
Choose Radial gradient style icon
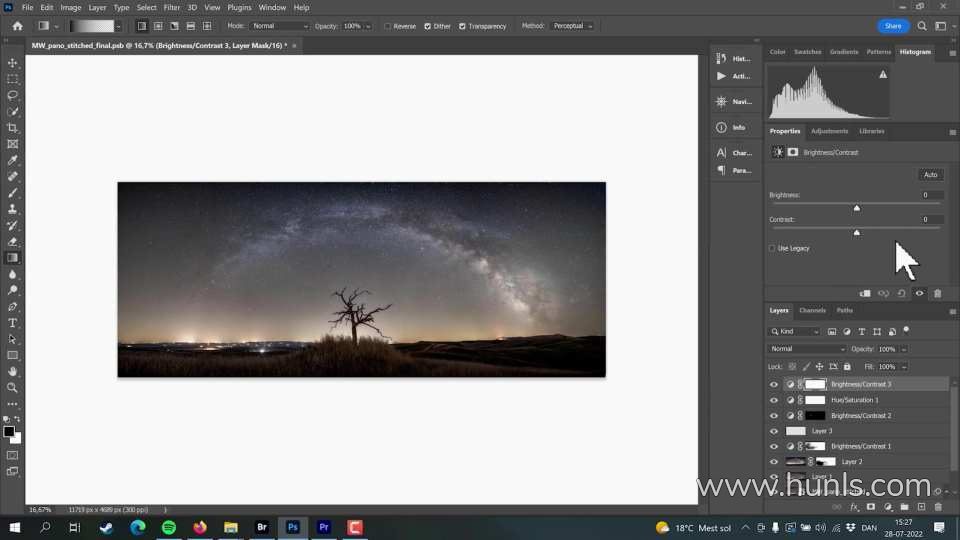[158, 26]
